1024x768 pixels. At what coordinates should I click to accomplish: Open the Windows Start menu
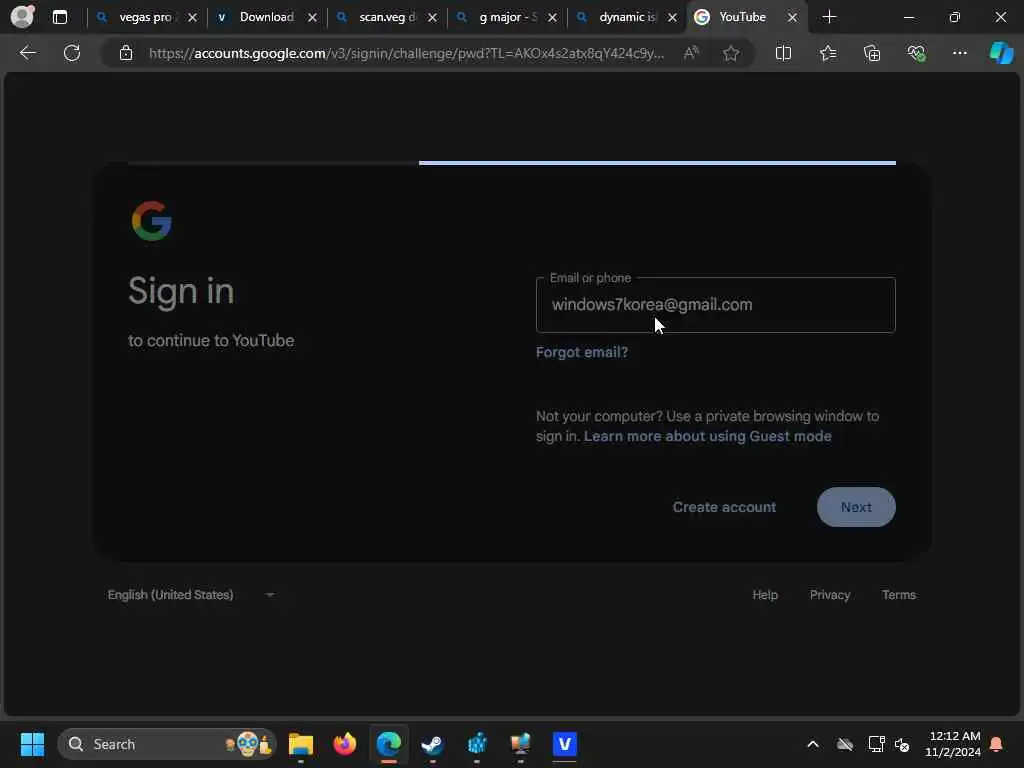coord(32,744)
